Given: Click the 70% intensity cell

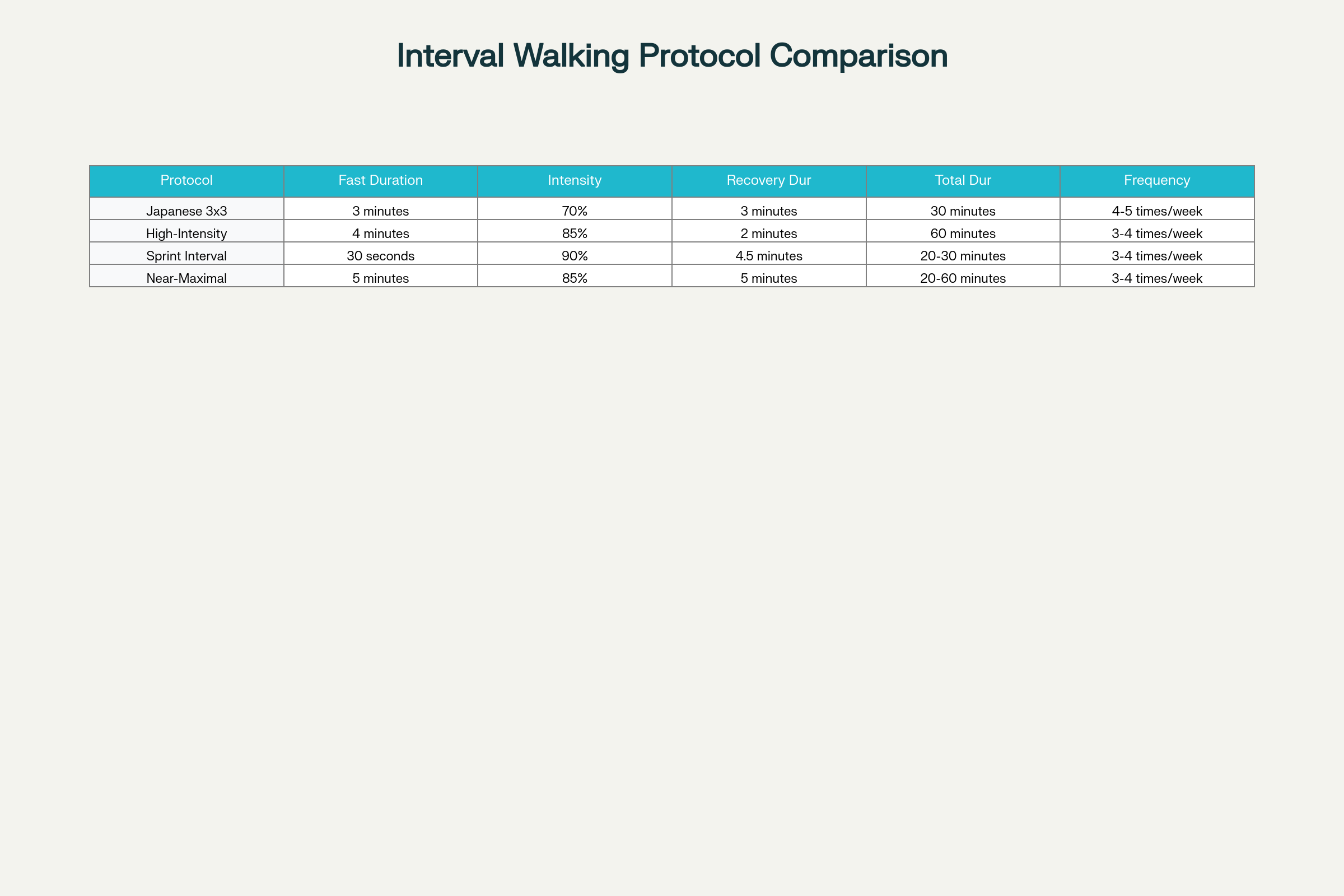Looking at the screenshot, I should point(575,211).
